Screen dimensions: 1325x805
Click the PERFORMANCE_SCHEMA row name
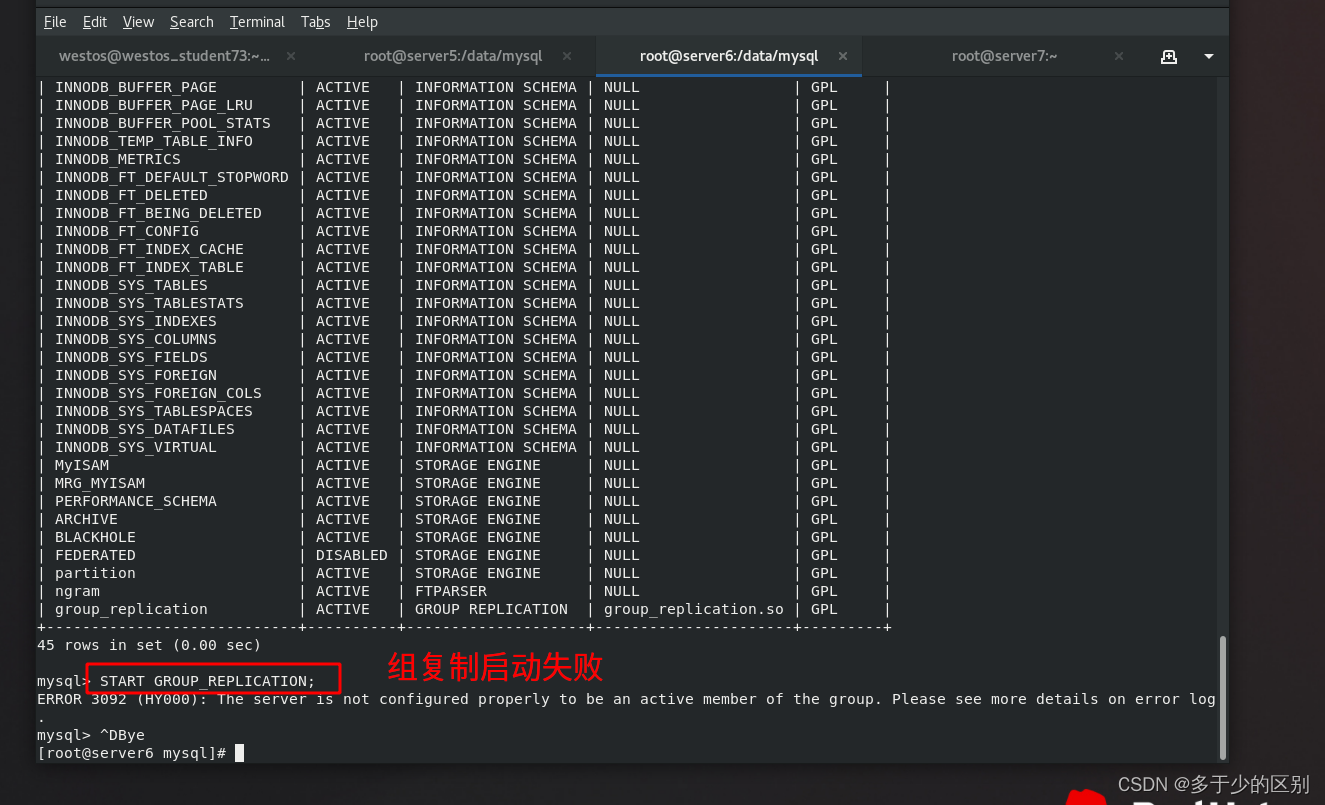pyautogui.click(x=136, y=501)
